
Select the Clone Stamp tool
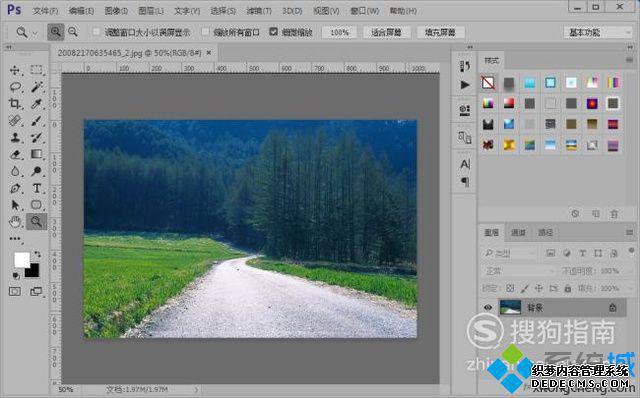pos(15,137)
